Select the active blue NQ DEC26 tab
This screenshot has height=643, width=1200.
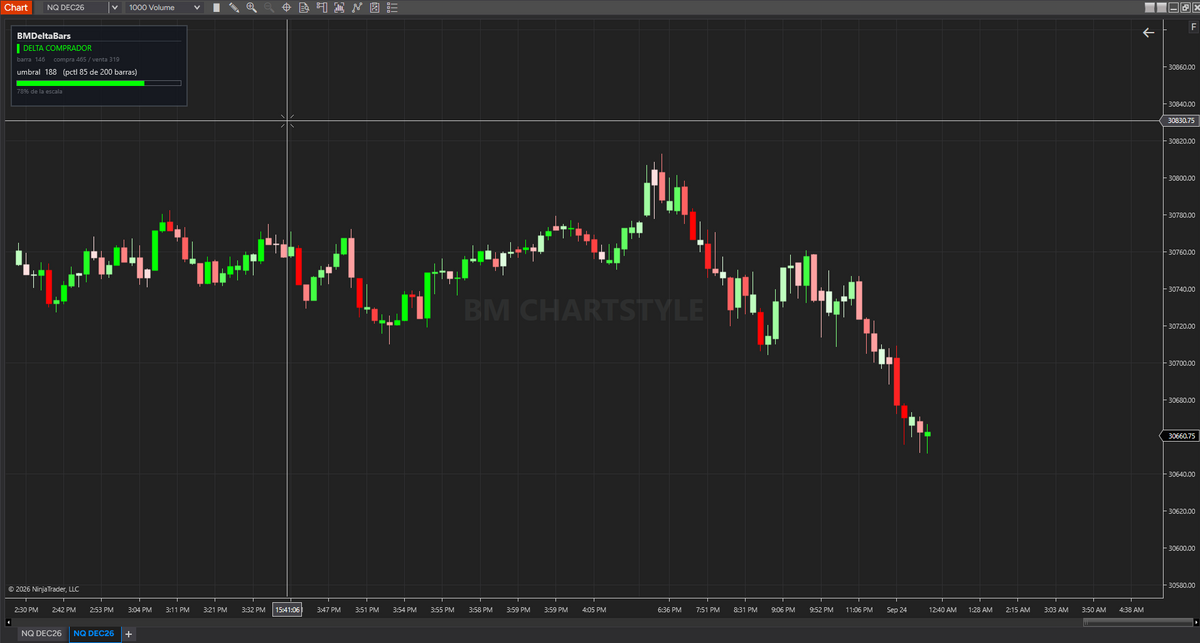point(94,633)
